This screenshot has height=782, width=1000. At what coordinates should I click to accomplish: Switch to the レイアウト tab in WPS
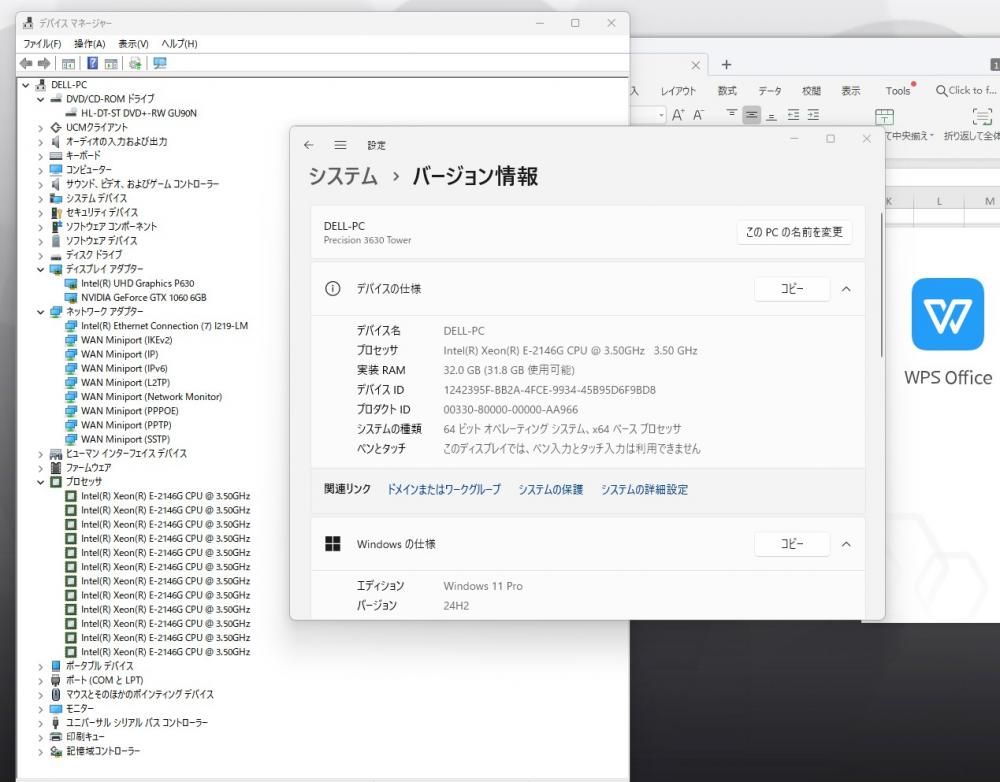tap(678, 91)
